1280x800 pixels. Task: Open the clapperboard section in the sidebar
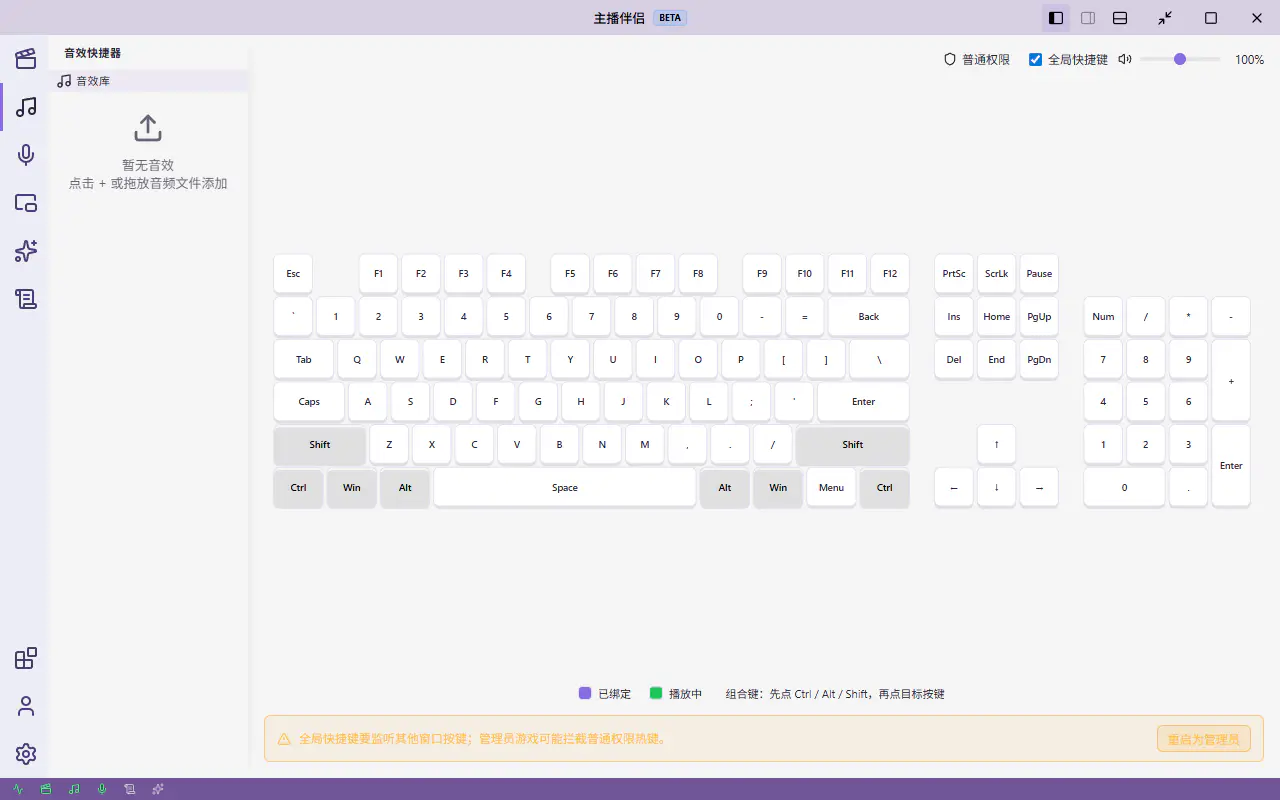[x=26, y=58]
